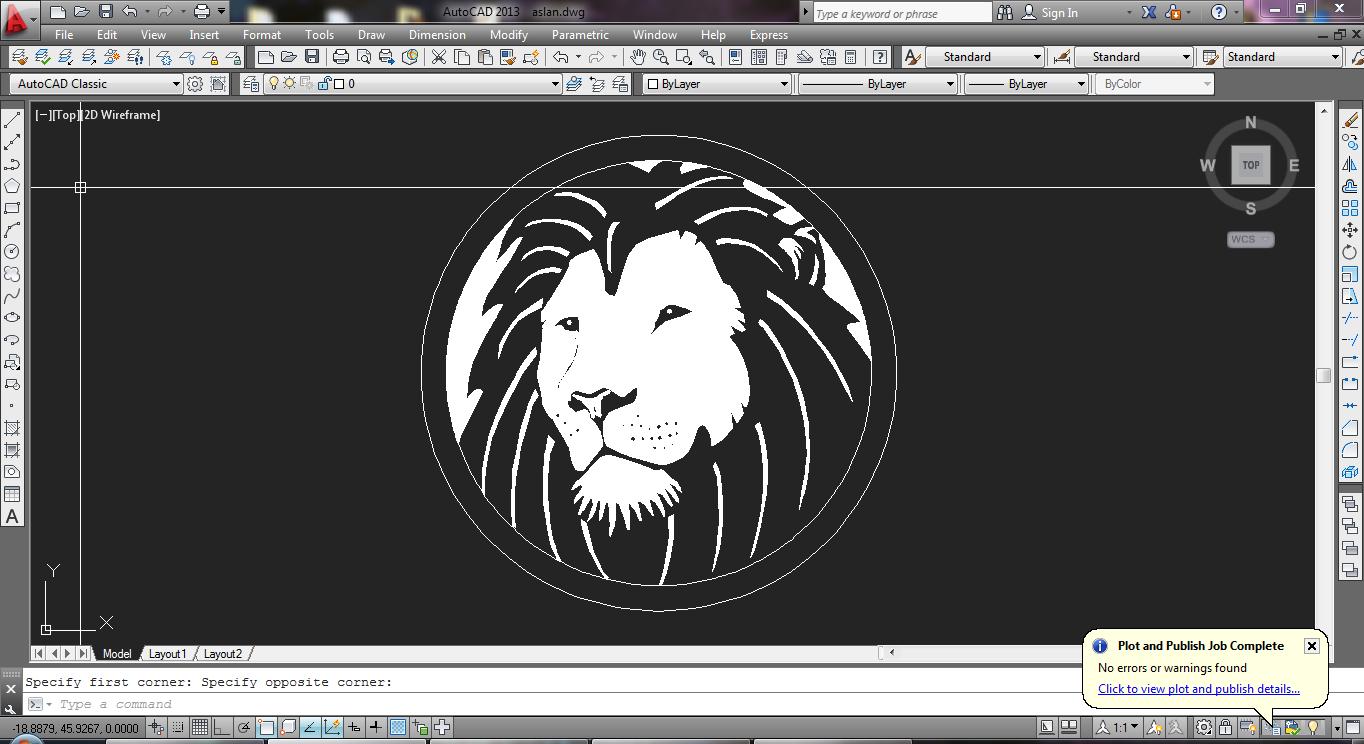Select the Fillet modify tool

(x=1350, y=450)
